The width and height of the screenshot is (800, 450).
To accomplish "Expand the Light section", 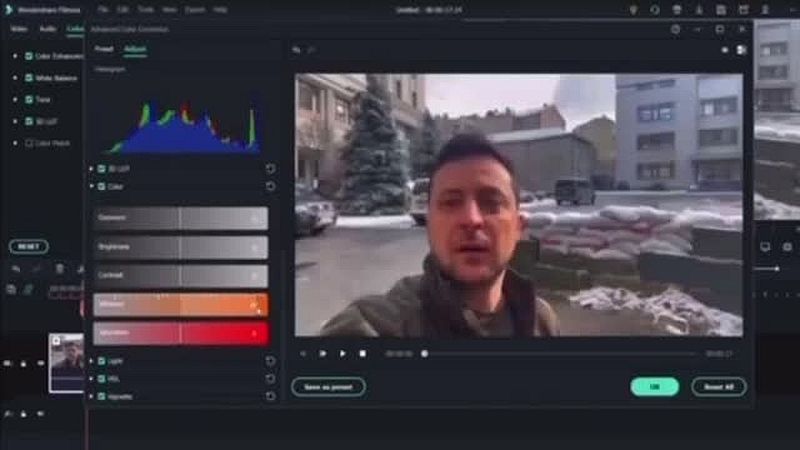I will click(91, 361).
